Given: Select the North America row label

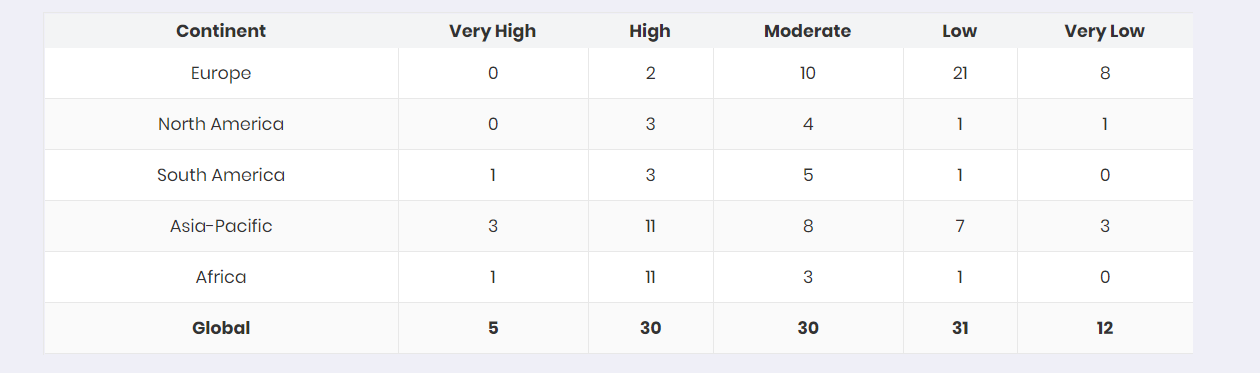Looking at the screenshot, I should pyautogui.click(x=221, y=124).
